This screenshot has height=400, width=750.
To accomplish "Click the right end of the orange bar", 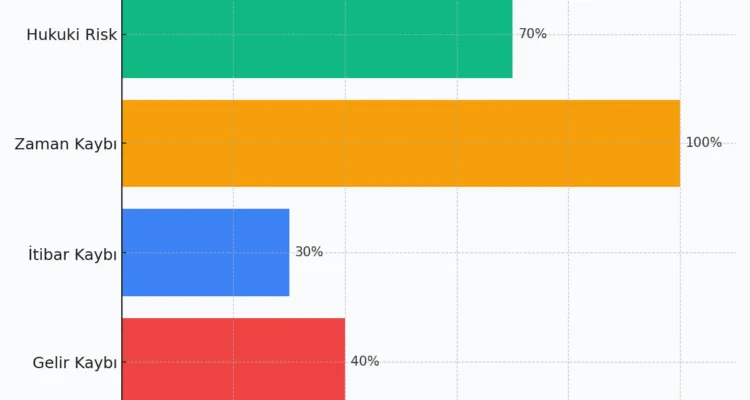I will coord(677,143).
